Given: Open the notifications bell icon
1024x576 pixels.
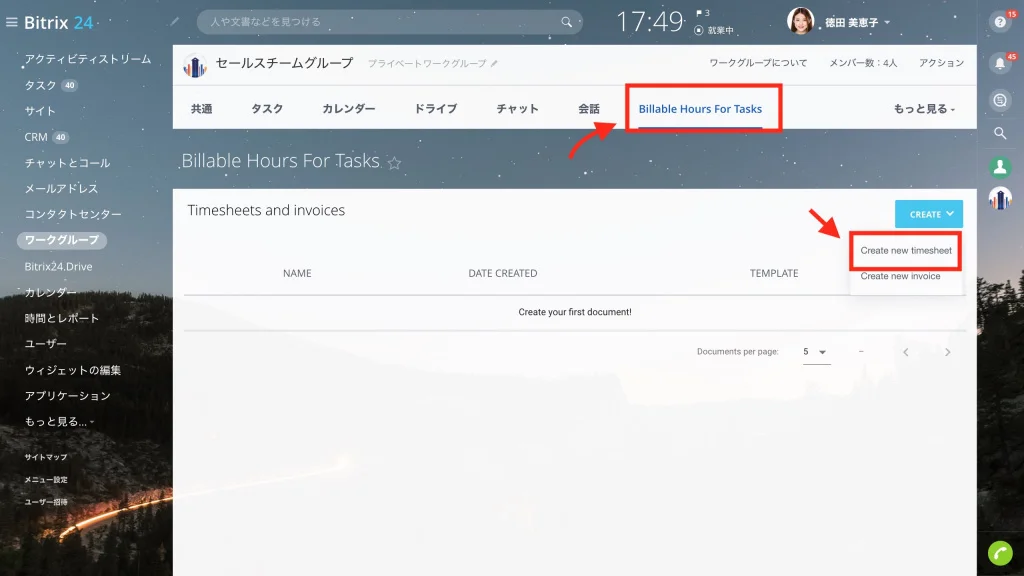Looking at the screenshot, I should (x=1000, y=63).
